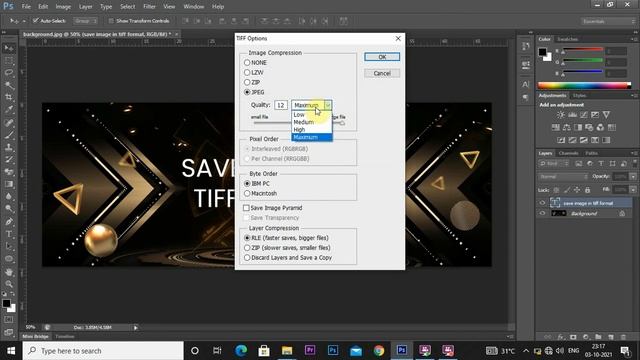Add a Curves adjustment
This screenshot has height=360, width=640.
[x=584, y=115]
